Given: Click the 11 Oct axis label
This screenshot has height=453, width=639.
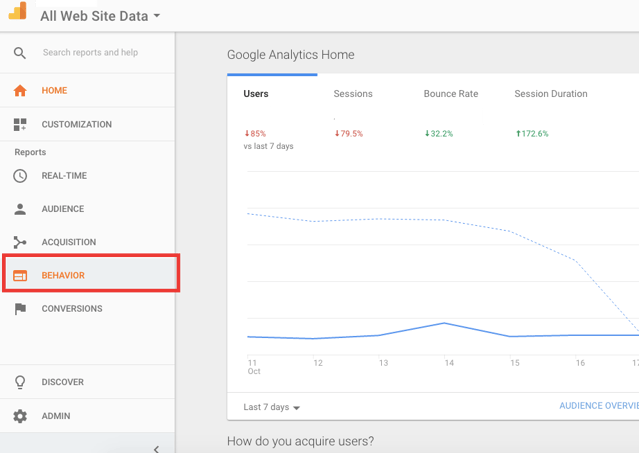Looking at the screenshot, I should pyautogui.click(x=254, y=367).
